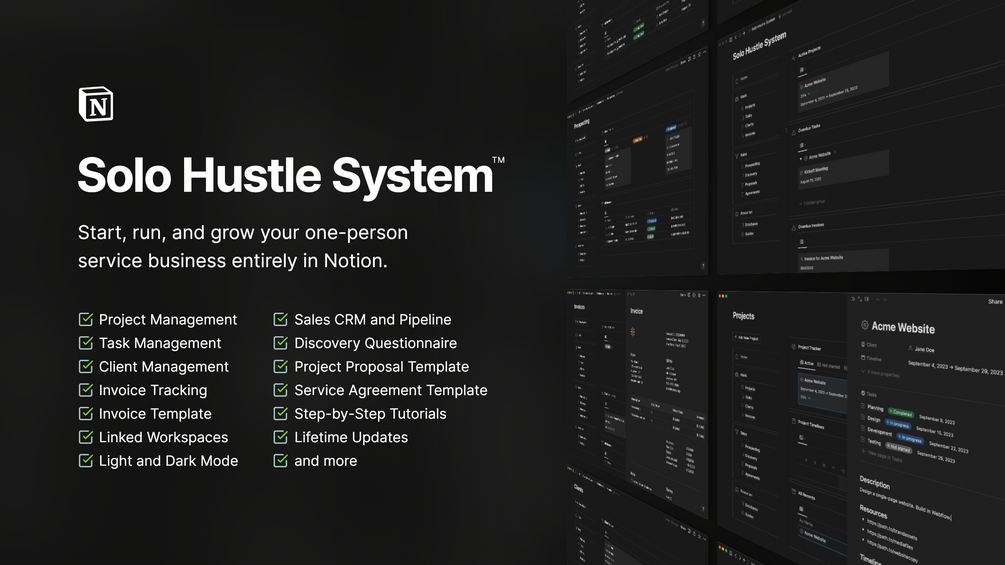This screenshot has width=1005, height=565.
Task: Click the Resources icon in Solo Hustle System sidebar
Action: (x=736, y=214)
